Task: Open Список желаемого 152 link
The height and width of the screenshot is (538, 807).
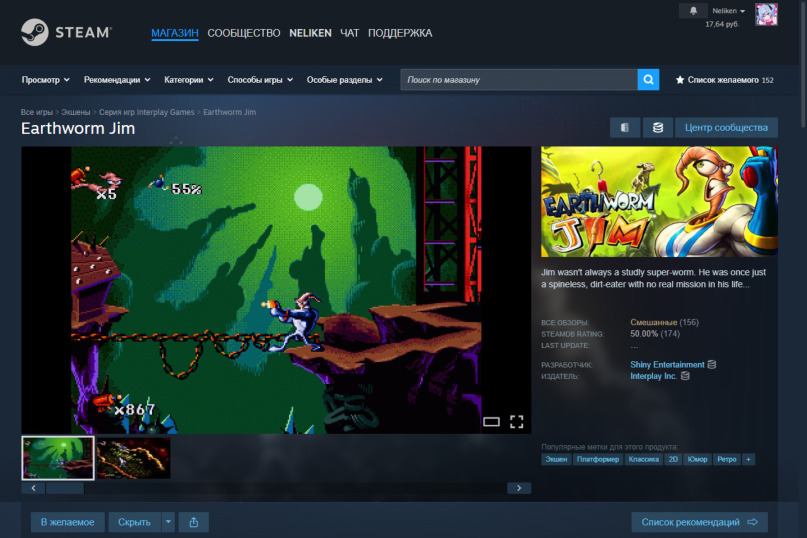Action: pos(725,80)
